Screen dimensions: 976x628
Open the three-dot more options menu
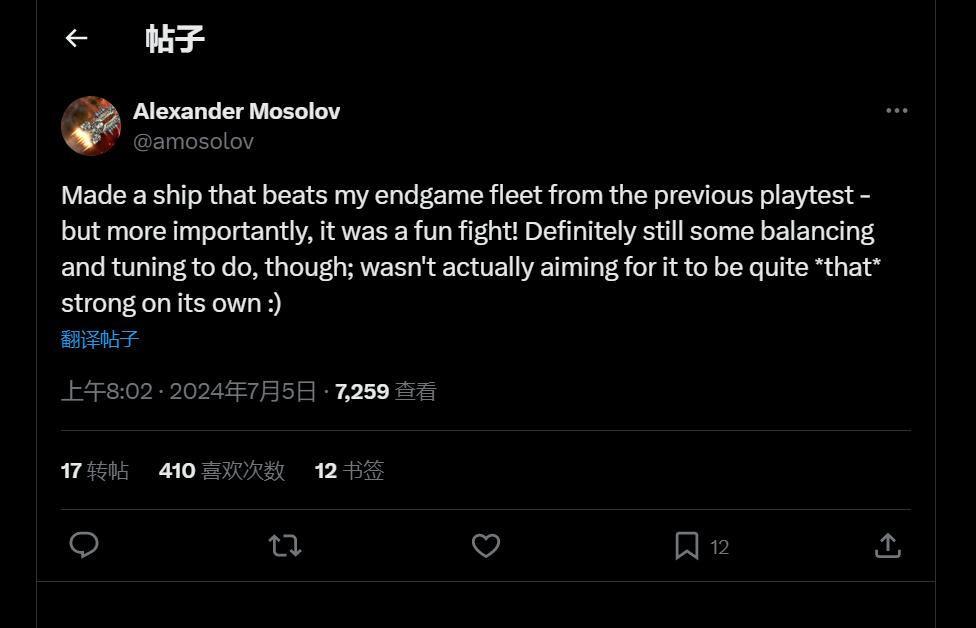(x=896, y=111)
